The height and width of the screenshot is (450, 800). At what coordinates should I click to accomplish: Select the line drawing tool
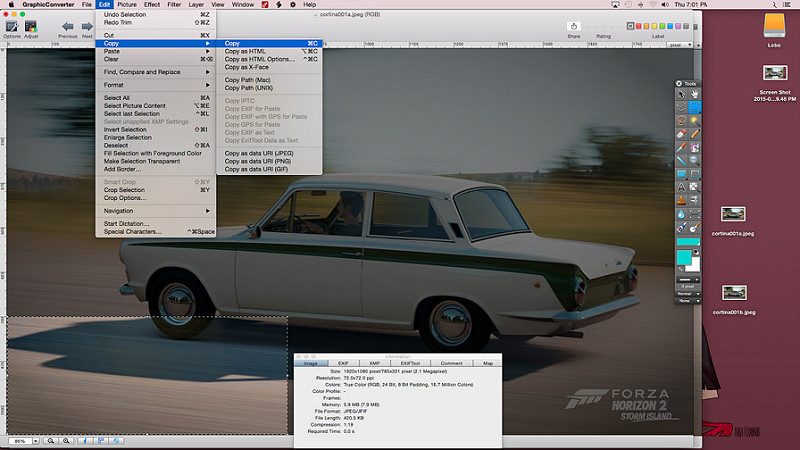coord(681,160)
